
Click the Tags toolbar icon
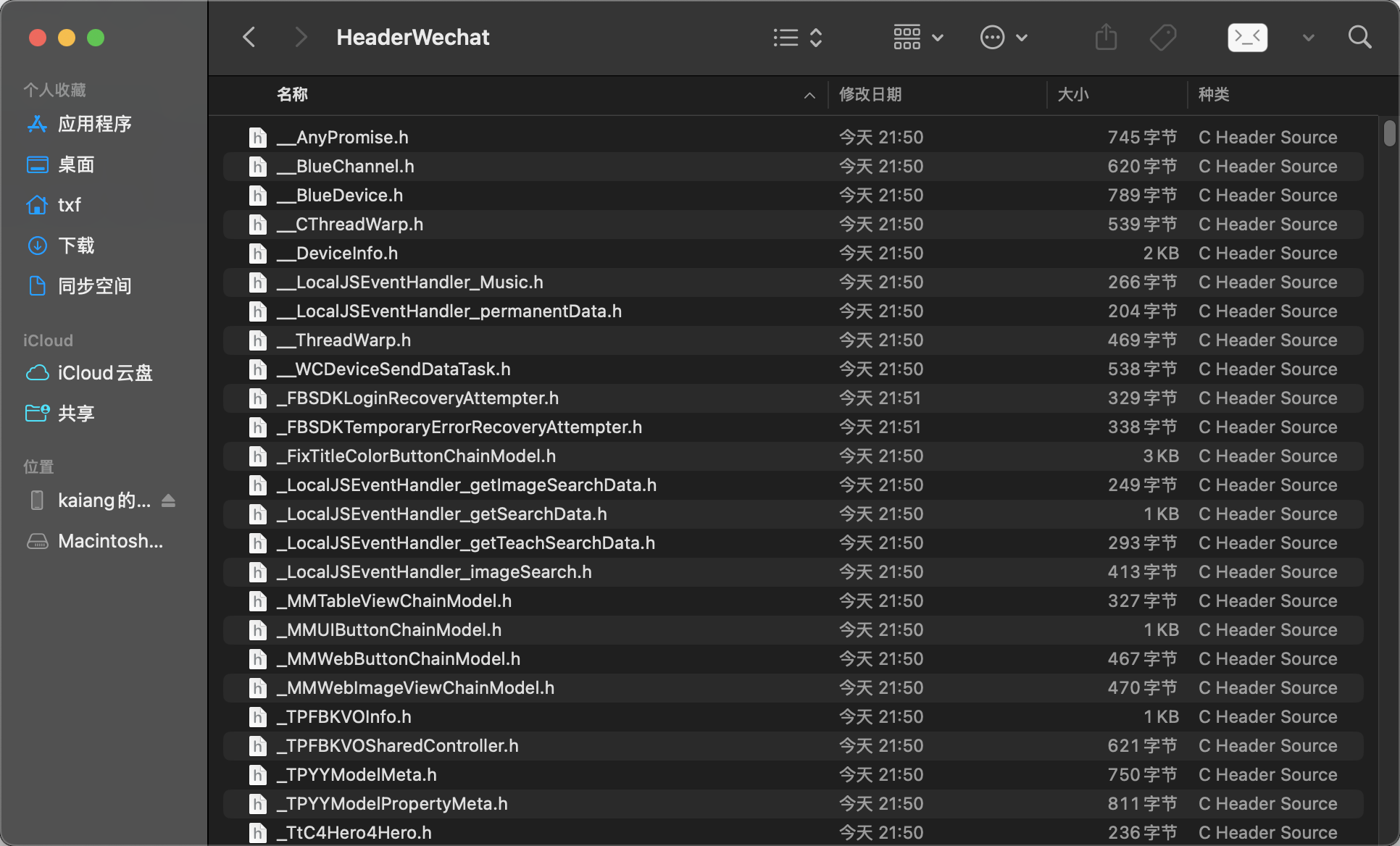[1163, 38]
